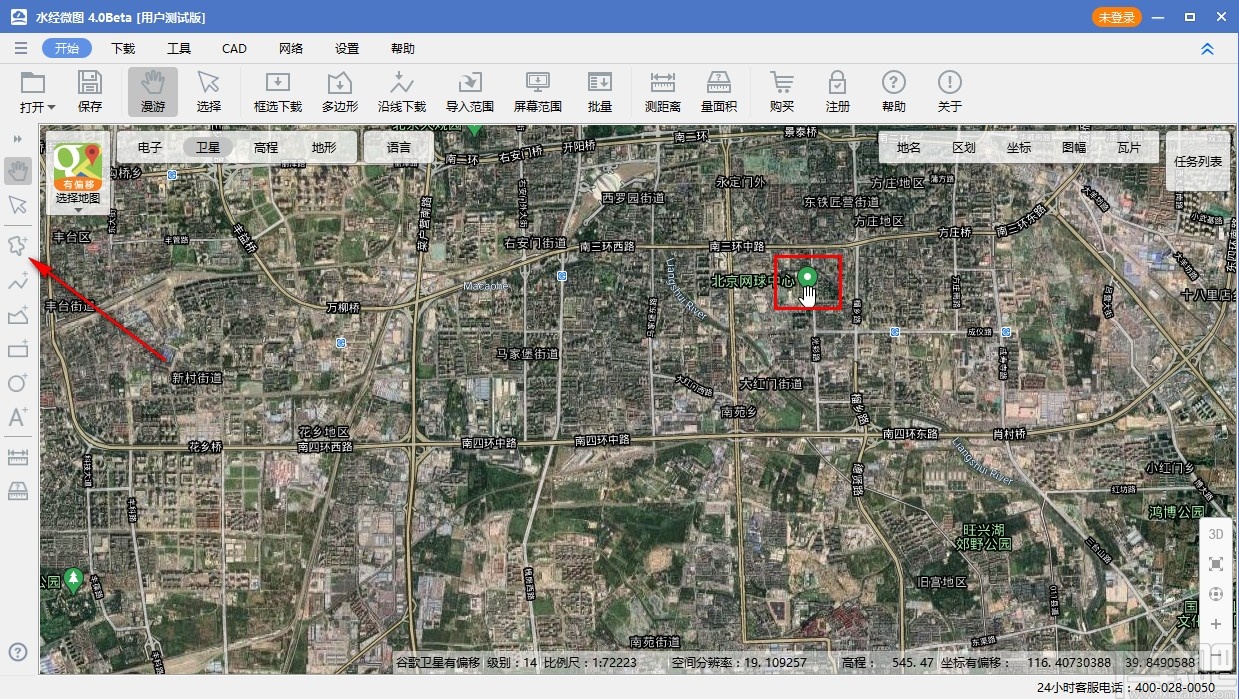Click the full extent icon on map
This screenshot has width=1239, height=699.
(1216, 564)
